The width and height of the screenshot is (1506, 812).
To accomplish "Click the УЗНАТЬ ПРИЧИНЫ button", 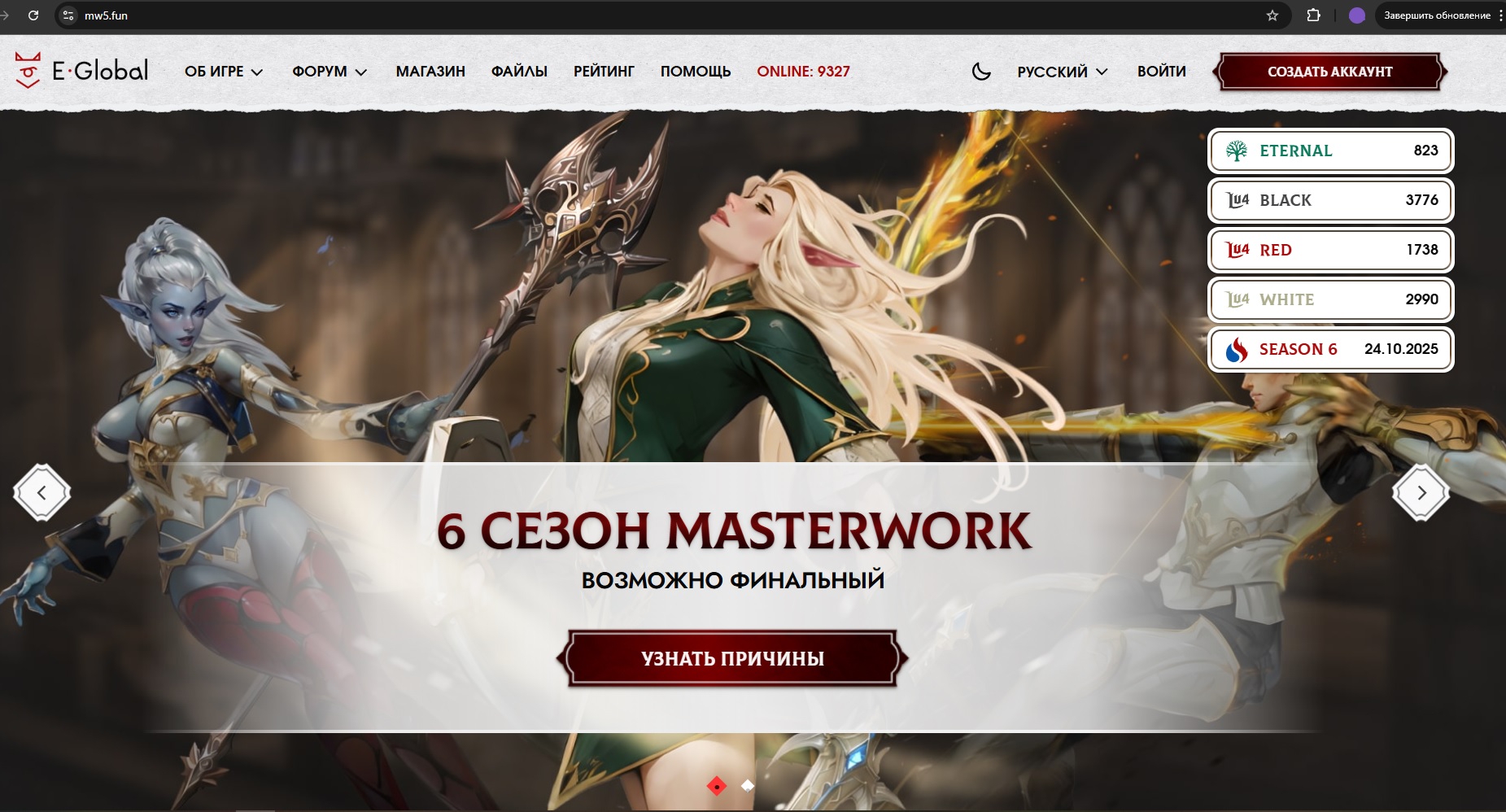I will (x=732, y=658).
